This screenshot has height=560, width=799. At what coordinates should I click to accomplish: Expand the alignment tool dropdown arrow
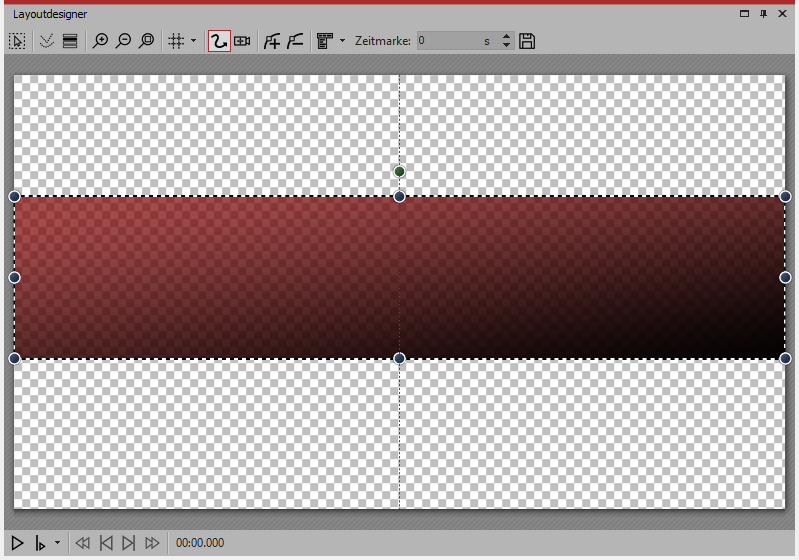click(x=342, y=41)
